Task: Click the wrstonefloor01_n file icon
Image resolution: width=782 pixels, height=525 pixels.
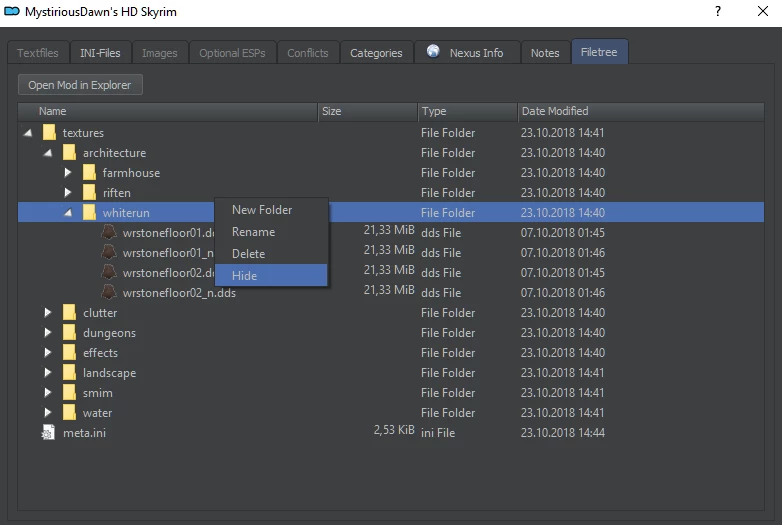Action: tap(109, 252)
